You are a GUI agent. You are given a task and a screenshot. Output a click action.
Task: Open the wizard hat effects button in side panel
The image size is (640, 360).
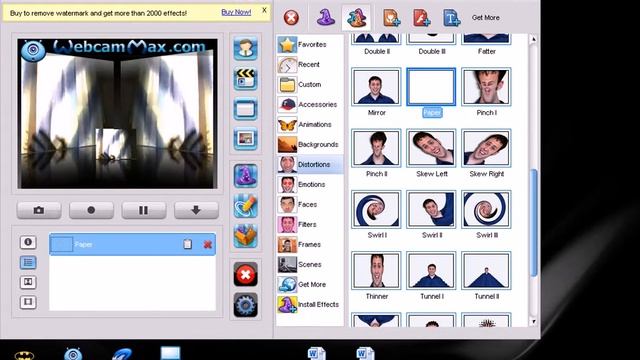pyautogui.click(x=245, y=176)
